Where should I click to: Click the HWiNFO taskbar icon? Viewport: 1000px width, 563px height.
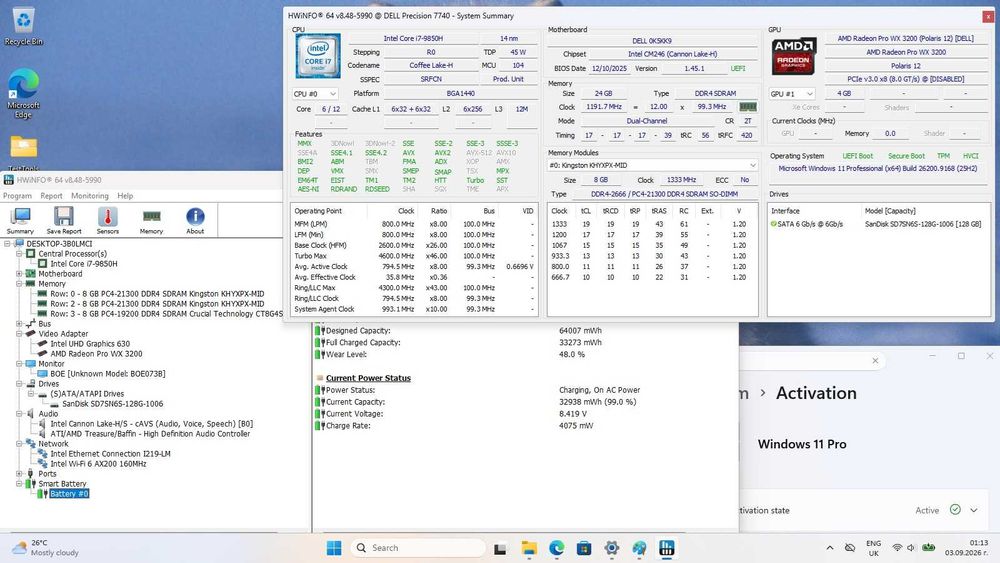(666, 548)
